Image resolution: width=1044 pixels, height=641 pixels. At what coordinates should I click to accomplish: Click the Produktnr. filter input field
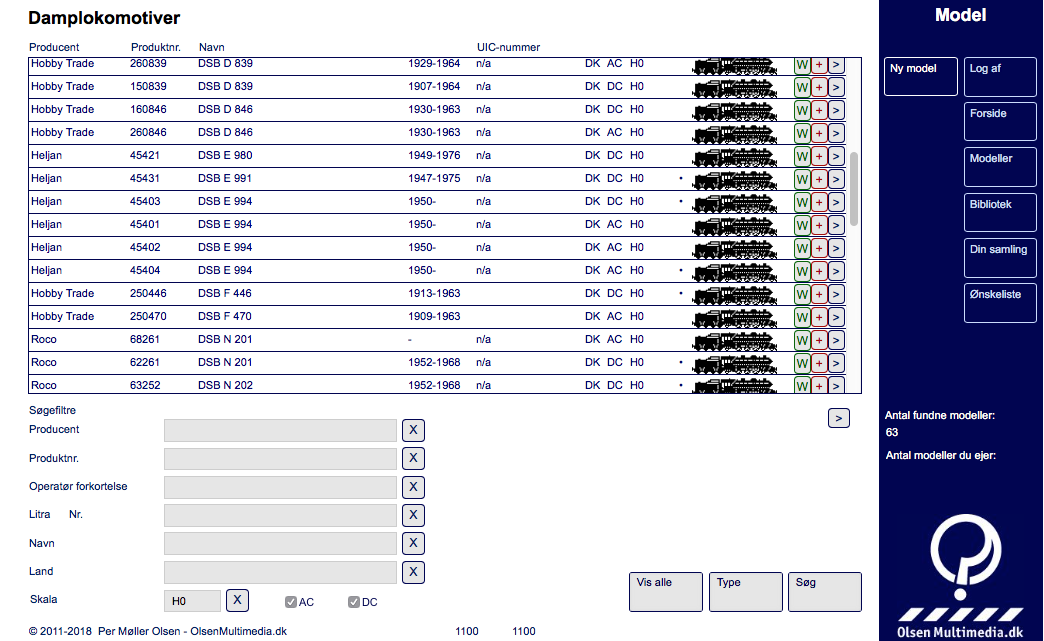click(x=280, y=458)
